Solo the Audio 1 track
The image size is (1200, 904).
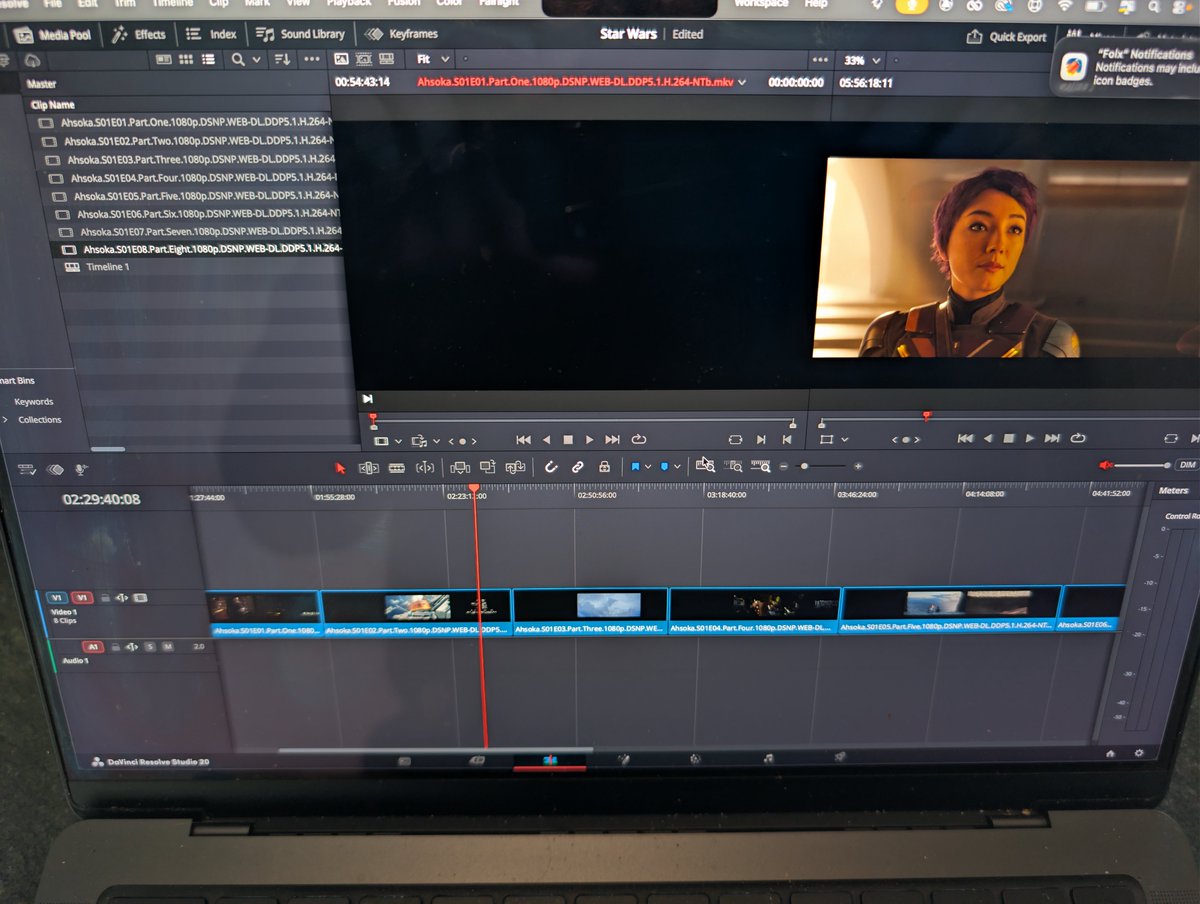coord(150,647)
